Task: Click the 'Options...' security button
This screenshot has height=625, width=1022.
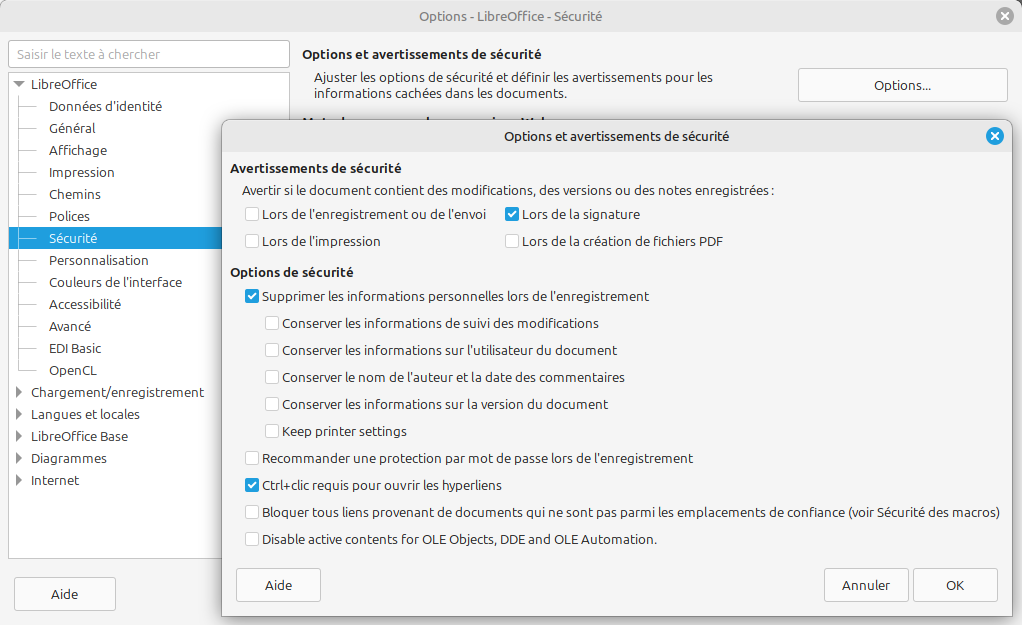Action: click(x=903, y=85)
